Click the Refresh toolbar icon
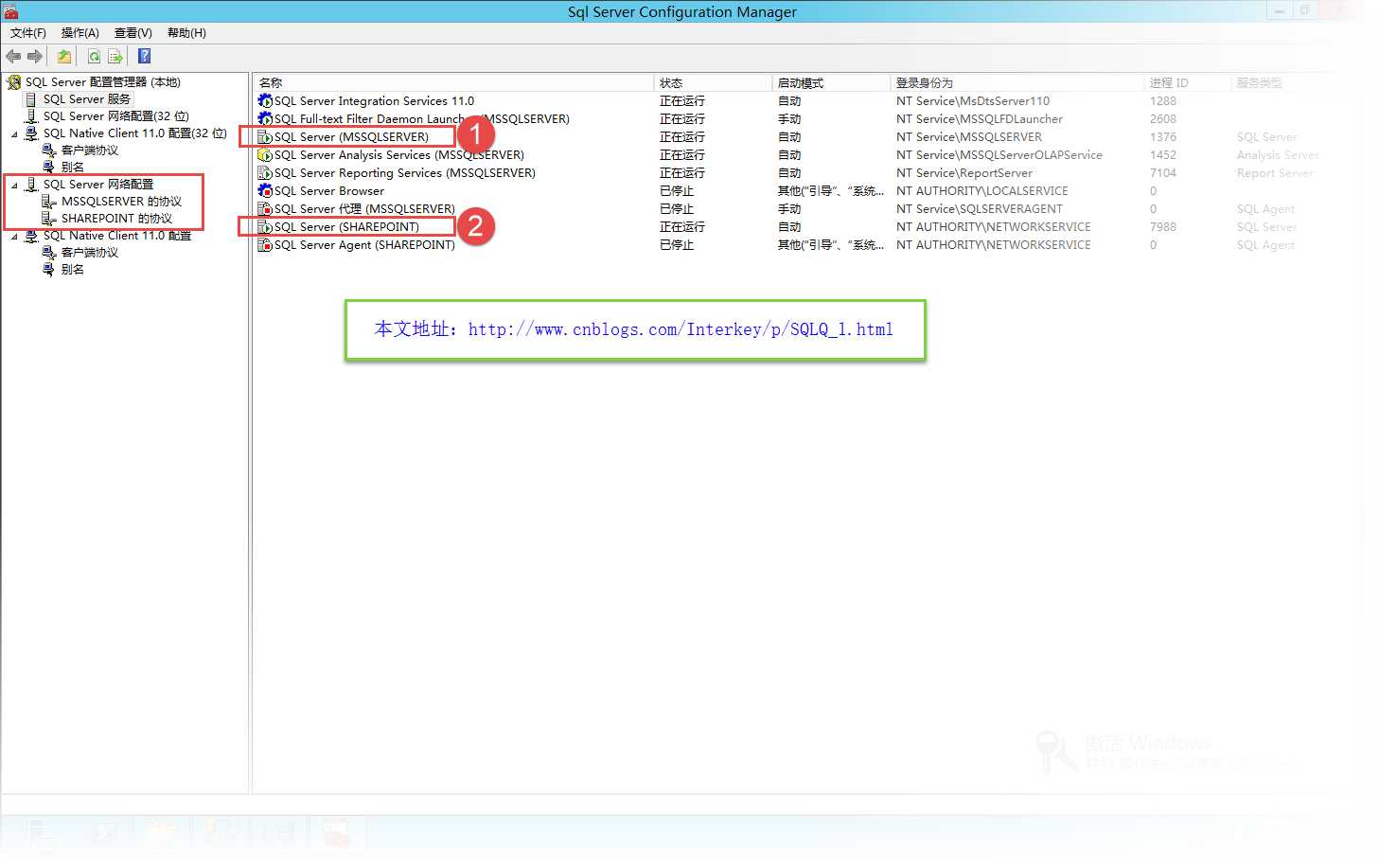The width and height of the screenshot is (1379, 868). [x=94, y=56]
